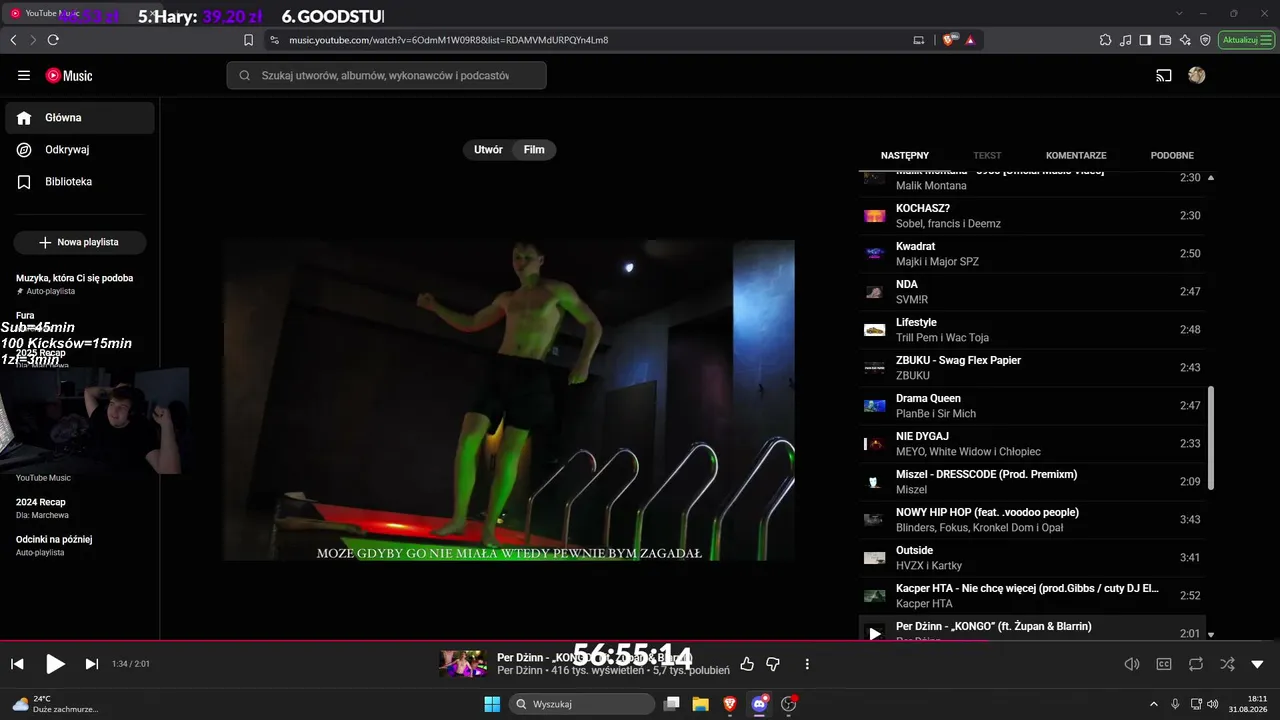
Task: Click the Aktualizuj update button
Action: (x=1247, y=40)
